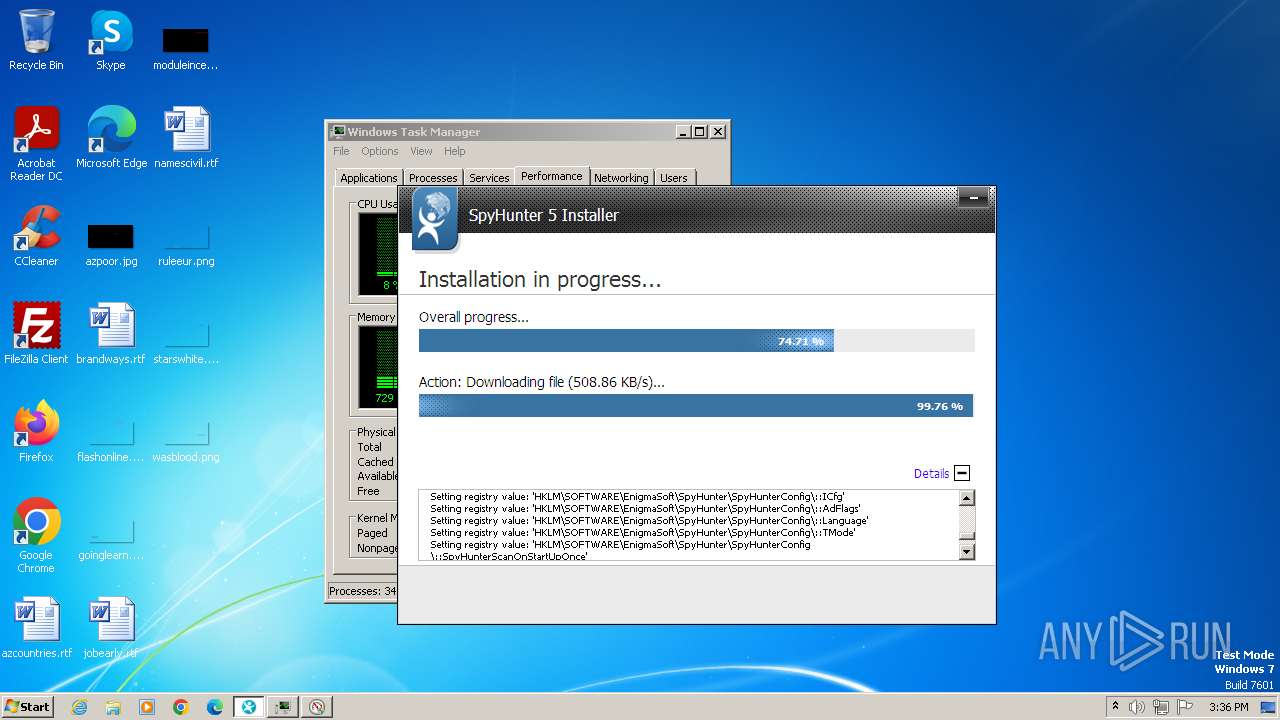Launch CCleaner desktop shortcut
1280x720 pixels.
click(x=36, y=235)
